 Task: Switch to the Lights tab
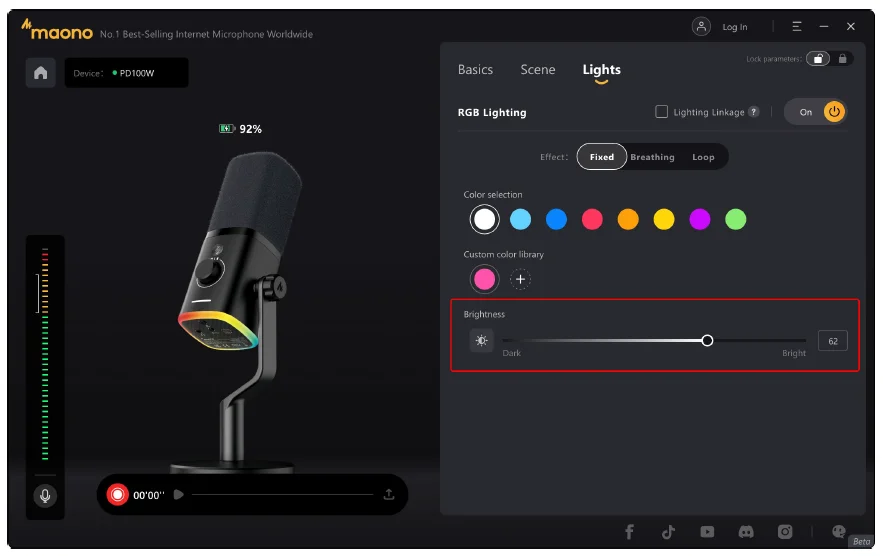click(x=601, y=69)
